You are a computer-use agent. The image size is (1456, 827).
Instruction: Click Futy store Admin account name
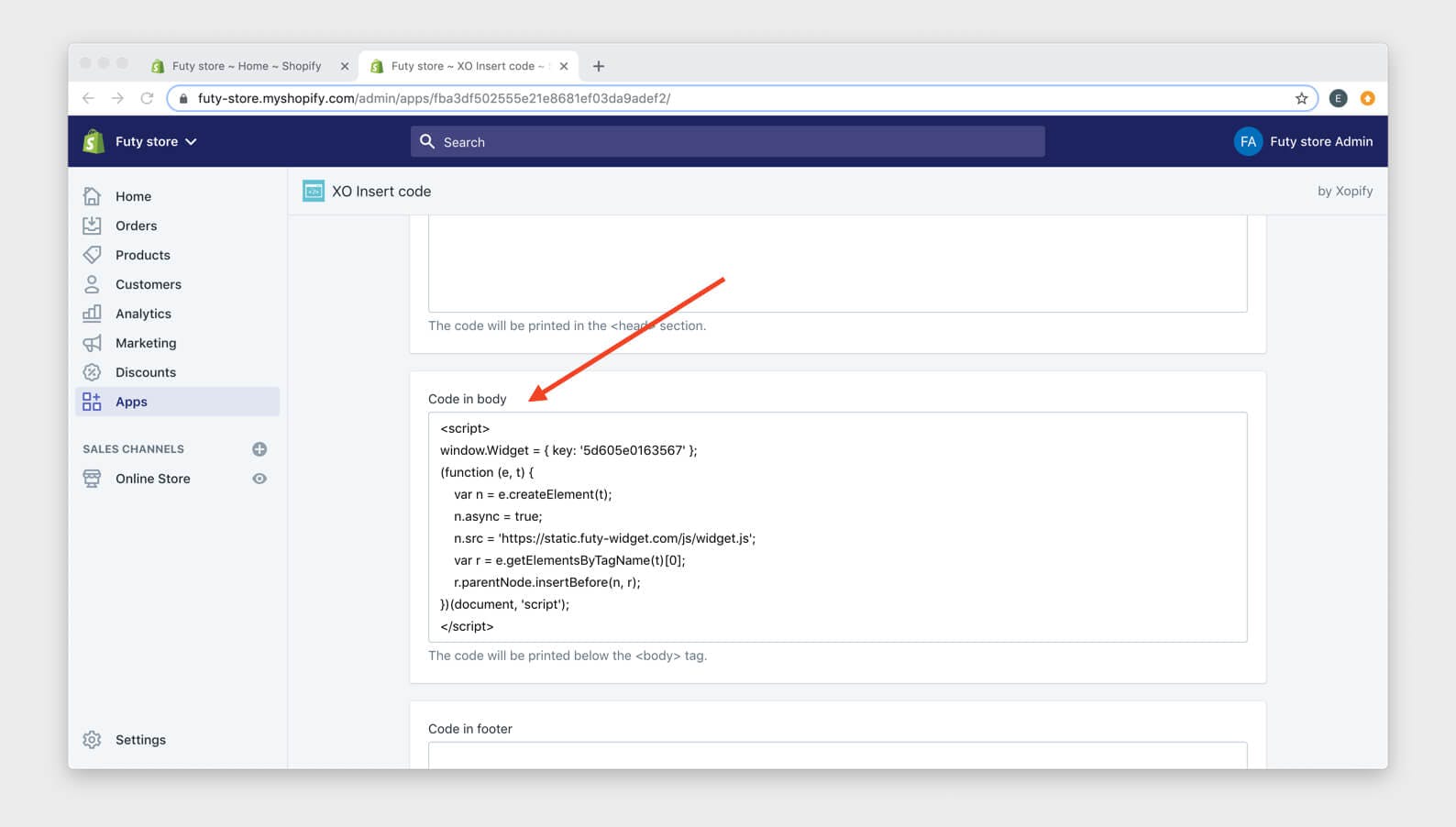(x=1321, y=141)
